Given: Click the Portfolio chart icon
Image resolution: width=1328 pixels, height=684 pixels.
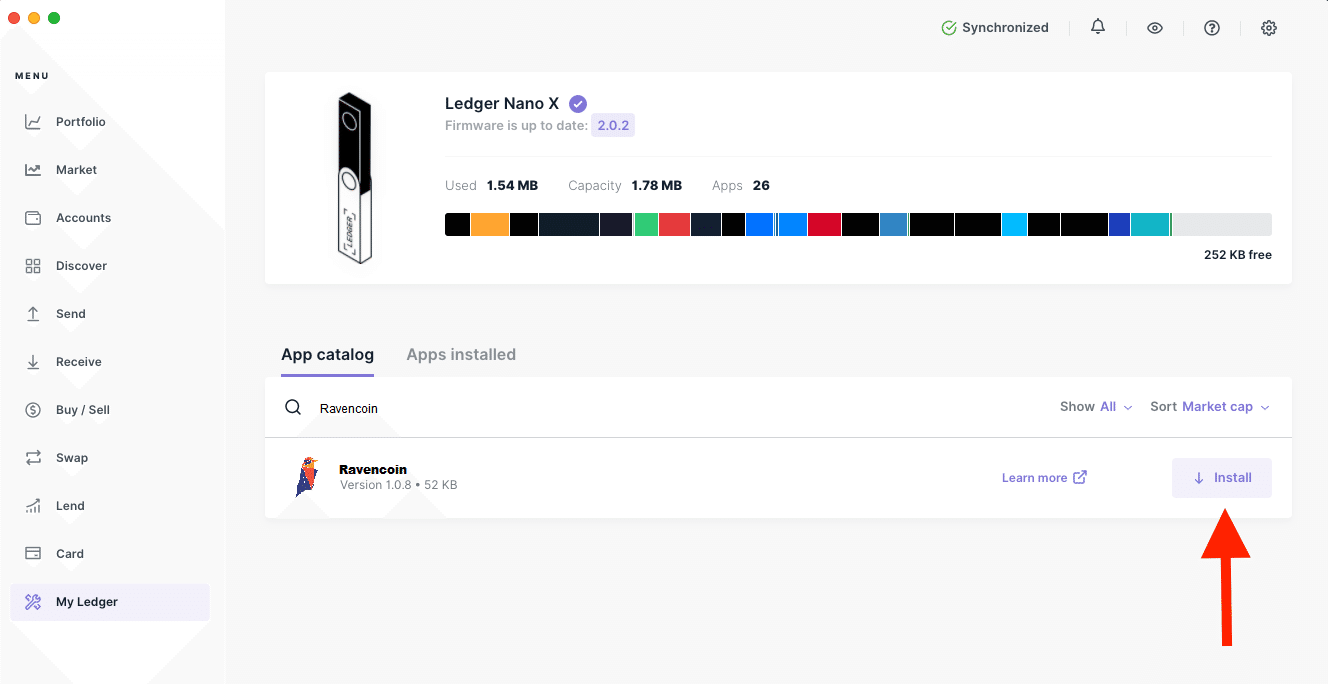Looking at the screenshot, I should pyautogui.click(x=33, y=122).
